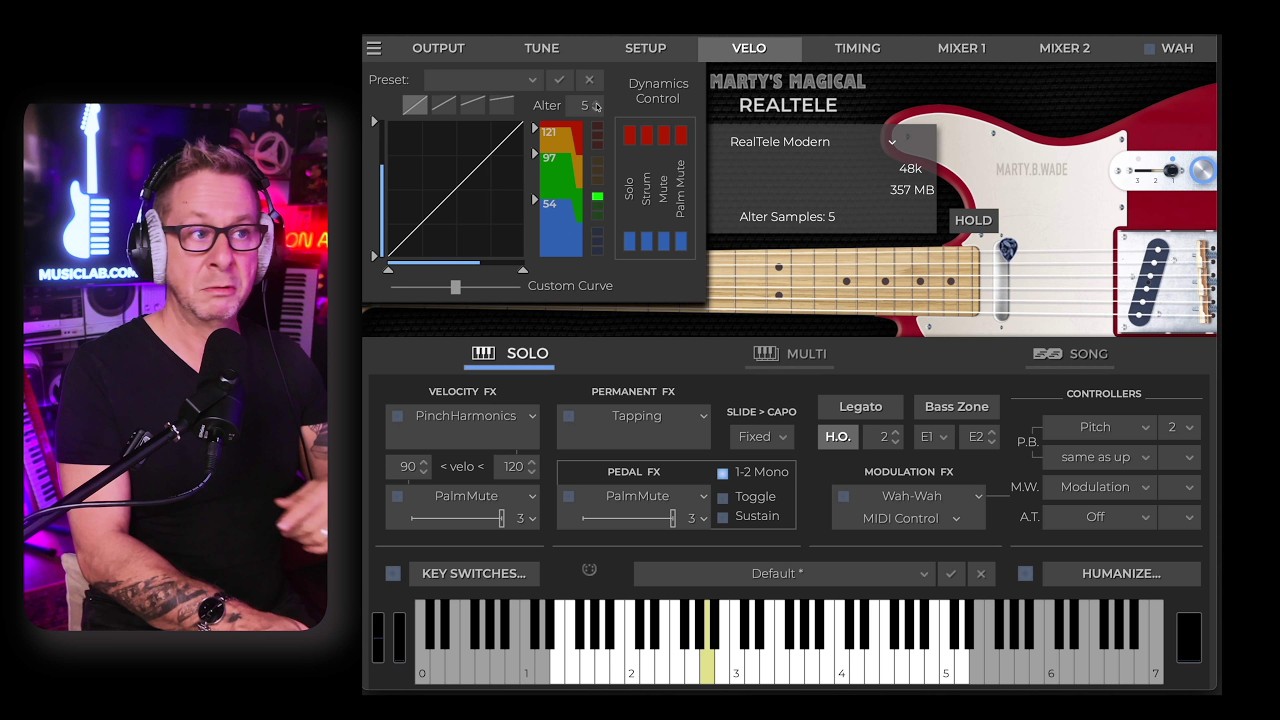Open the HUMANIZE... dialog
1280x720 pixels.
tap(1121, 574)
